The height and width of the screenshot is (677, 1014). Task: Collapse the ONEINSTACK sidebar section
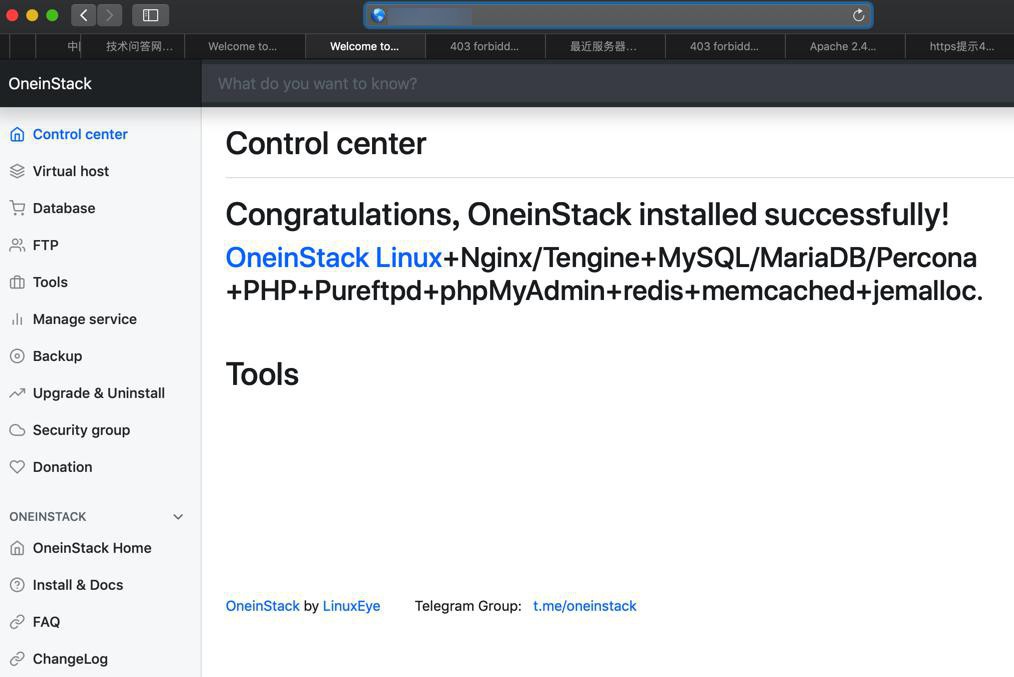(x=178, y=517)
